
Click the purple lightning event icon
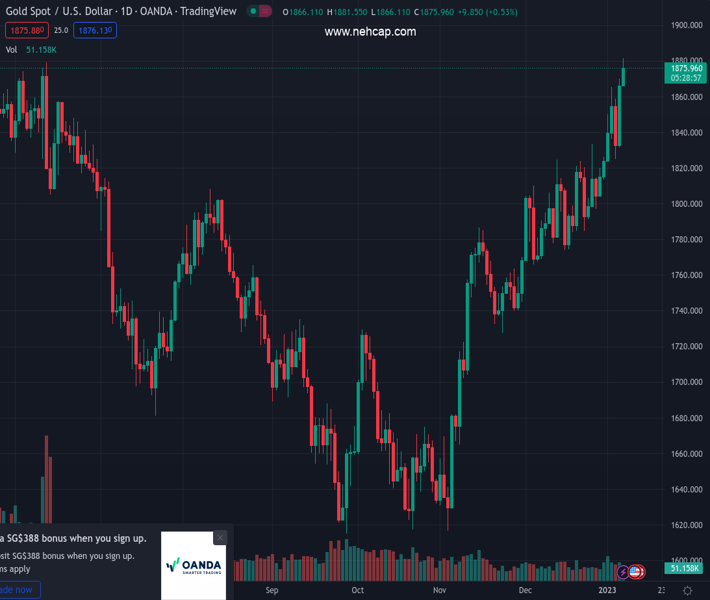[x=624, y=572]
